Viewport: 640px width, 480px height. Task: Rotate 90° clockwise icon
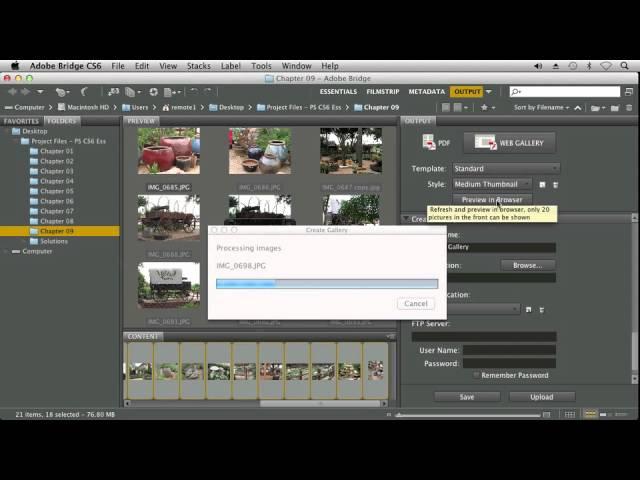click(x=208, y=91)
